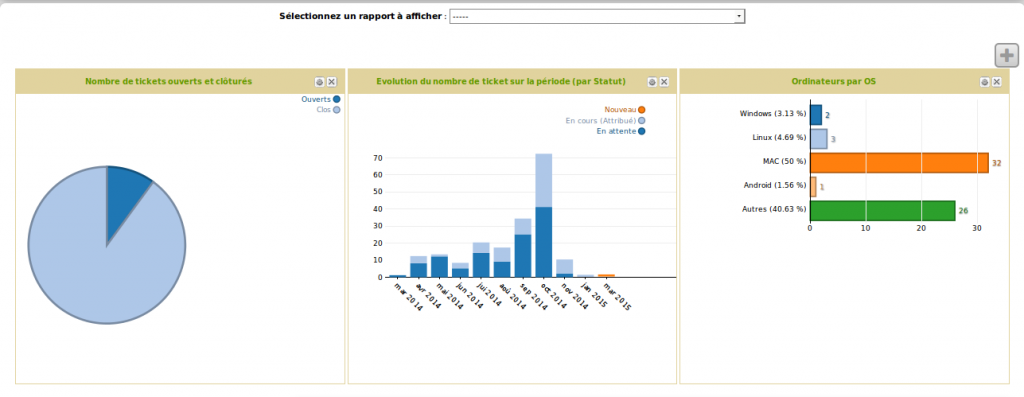Click the plus icon to add a widget
Screen dimensions: 1024x397
tap(1006, 56)
